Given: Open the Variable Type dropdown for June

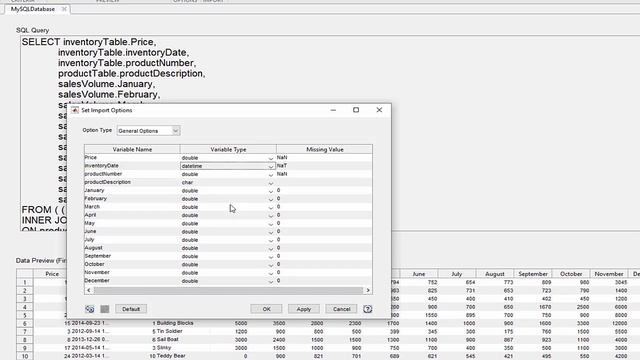Looking at the screenshot, I should 270,231.
